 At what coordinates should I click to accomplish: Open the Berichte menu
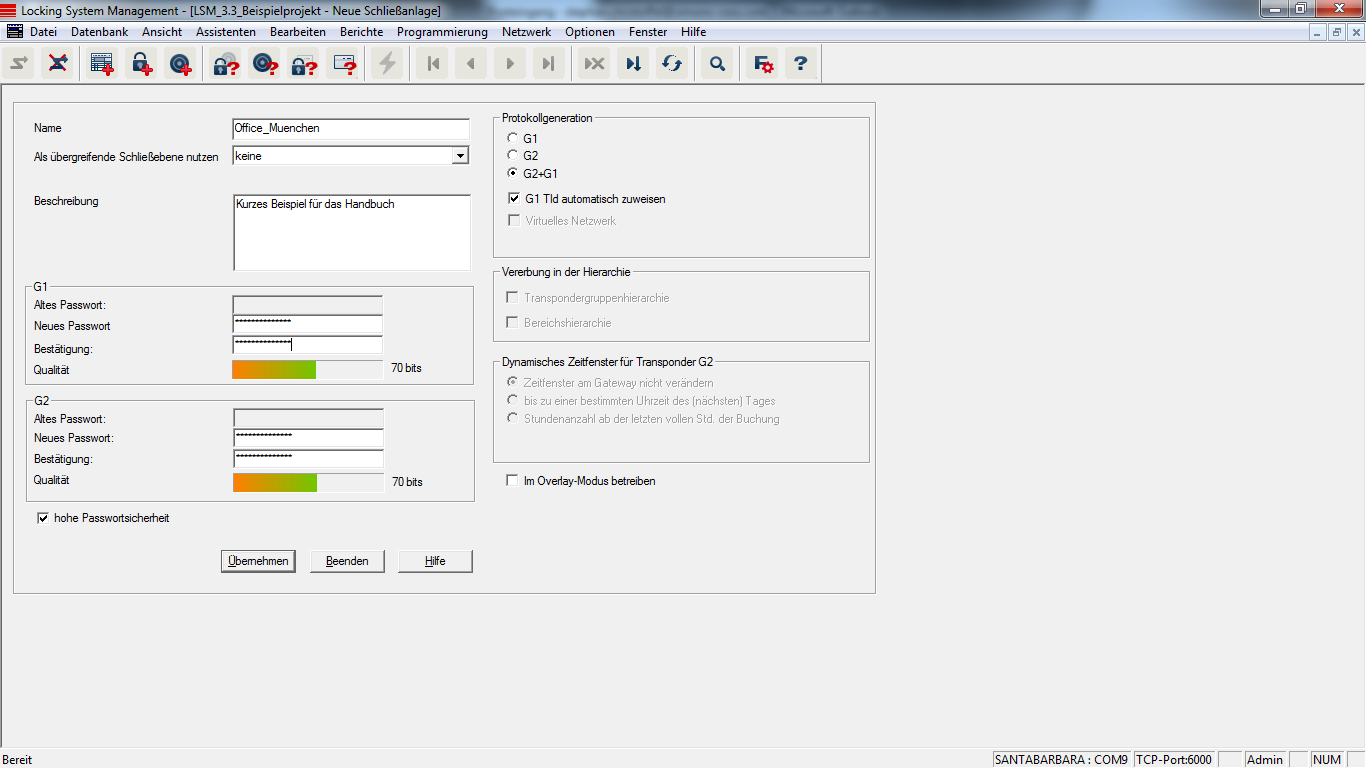coord(361,32)
